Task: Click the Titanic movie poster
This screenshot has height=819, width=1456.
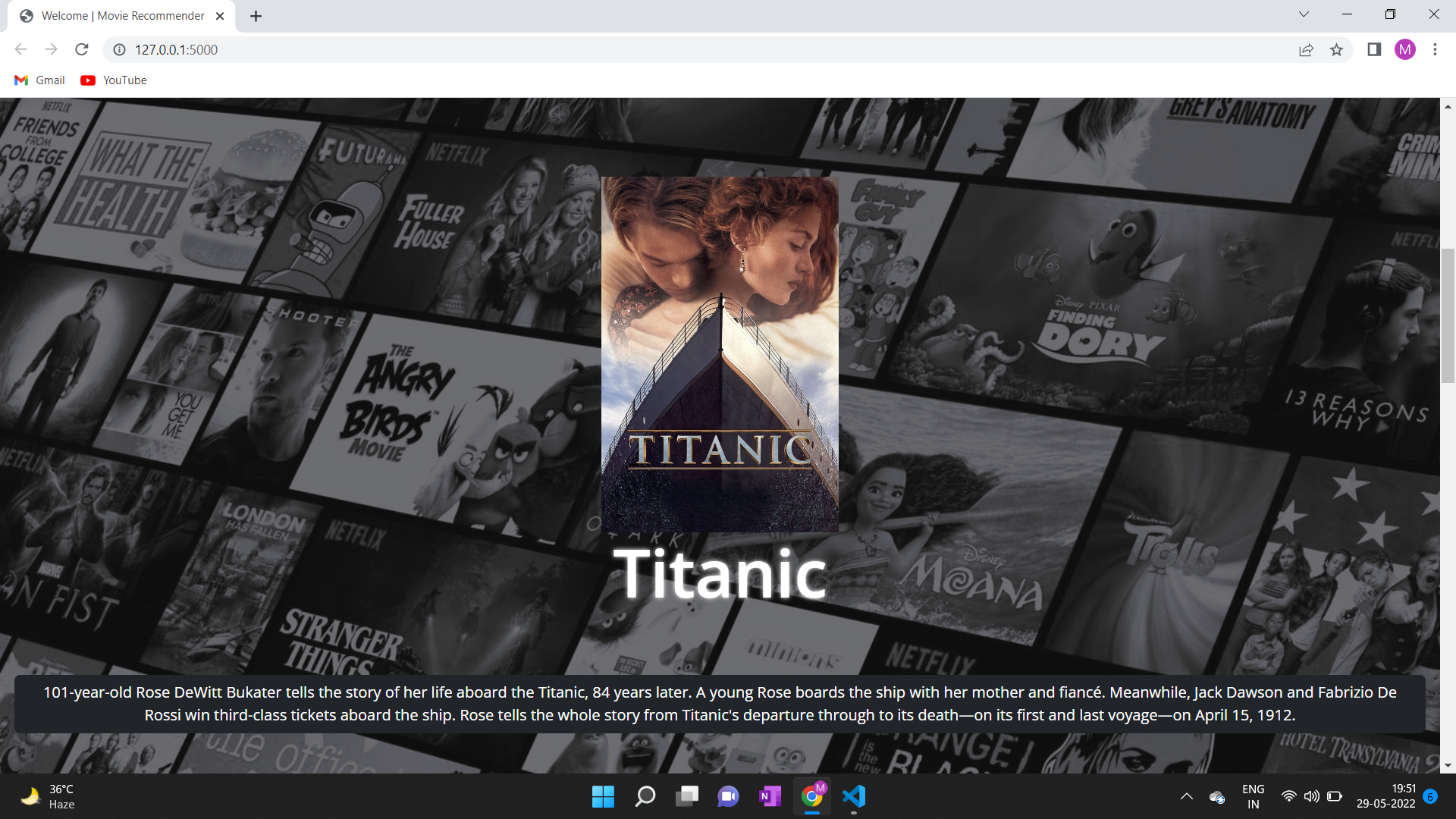Action: [719, 353]
